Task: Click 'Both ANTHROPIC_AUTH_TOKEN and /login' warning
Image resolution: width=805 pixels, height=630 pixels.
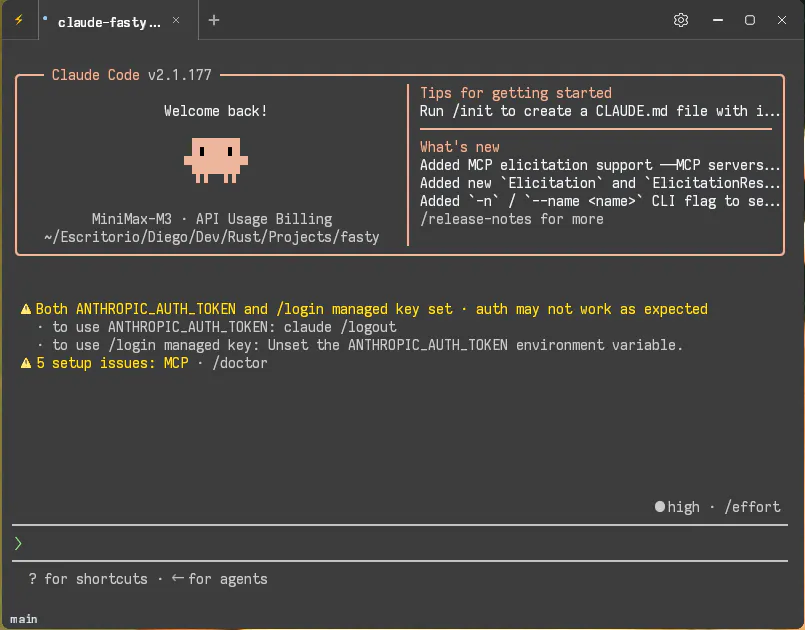Action: (372, 309)
